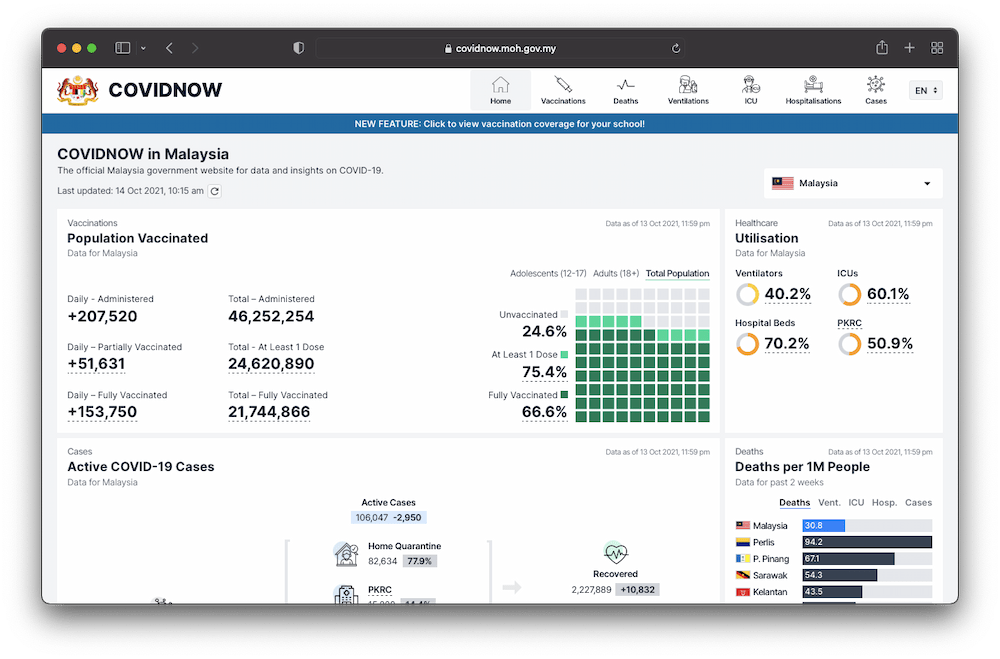Go to the Deaths page icon

(626, 84)
